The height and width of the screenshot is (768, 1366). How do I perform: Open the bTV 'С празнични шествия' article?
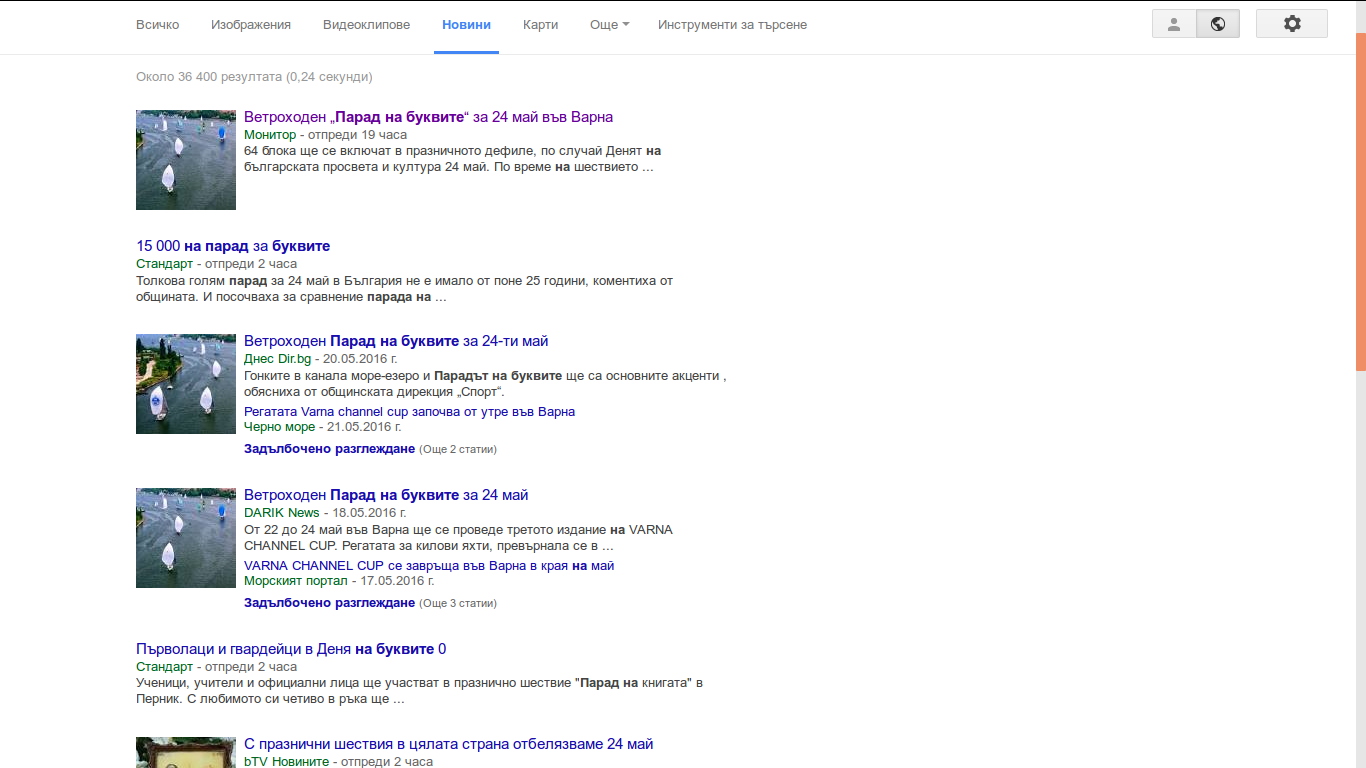pos(448,744)
